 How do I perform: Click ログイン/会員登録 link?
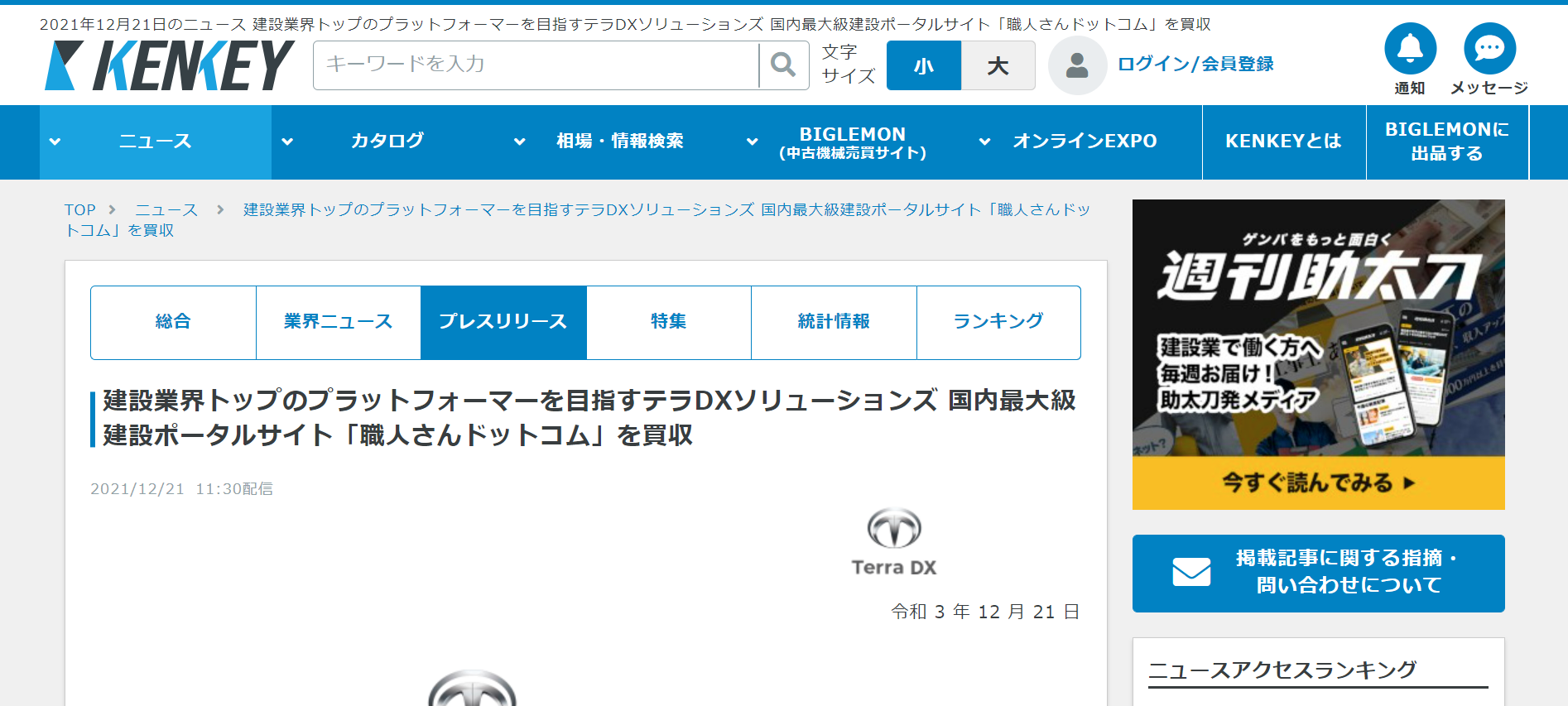[1195, 65]
